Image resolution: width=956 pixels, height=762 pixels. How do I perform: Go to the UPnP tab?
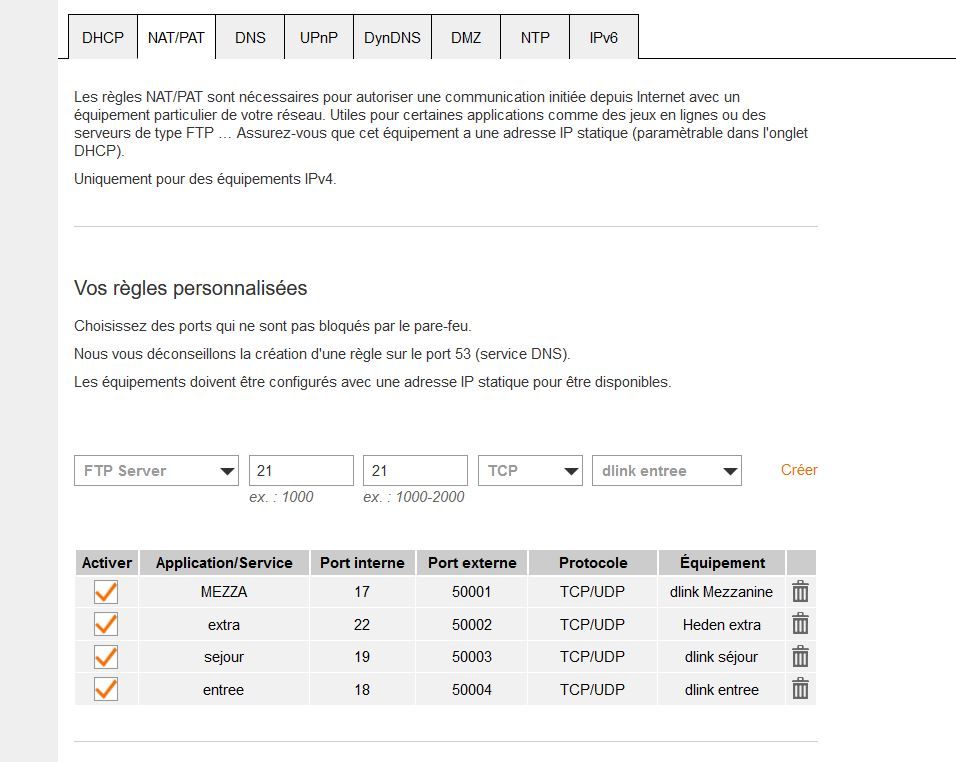point(319,38)
